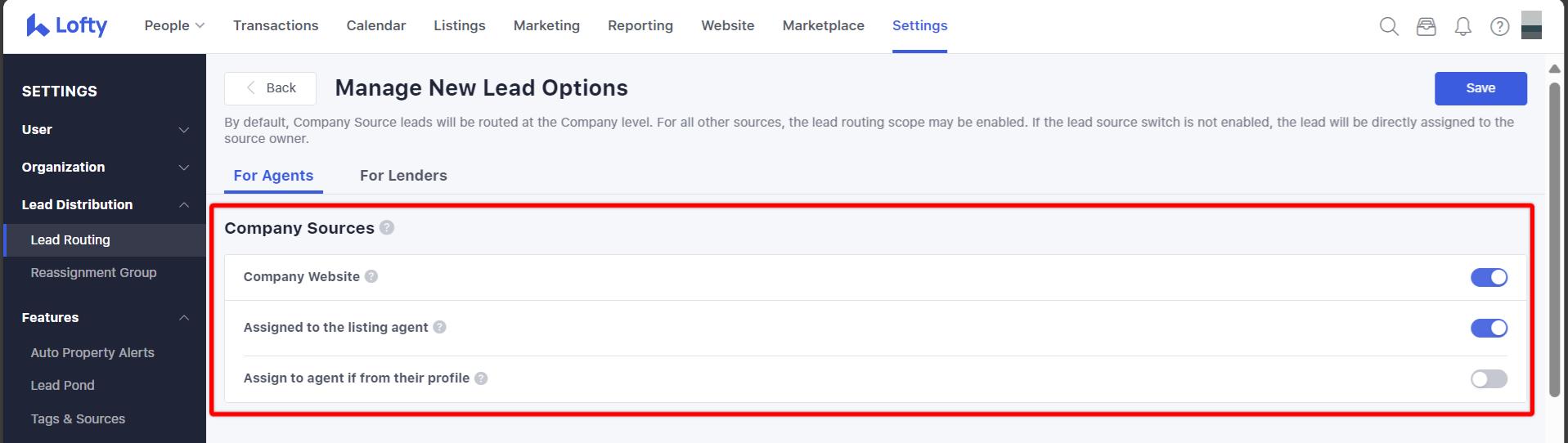This screenshot has height=443, width=1568.
Task: Open the help question mark icon in header
Action: point(1499,26)
